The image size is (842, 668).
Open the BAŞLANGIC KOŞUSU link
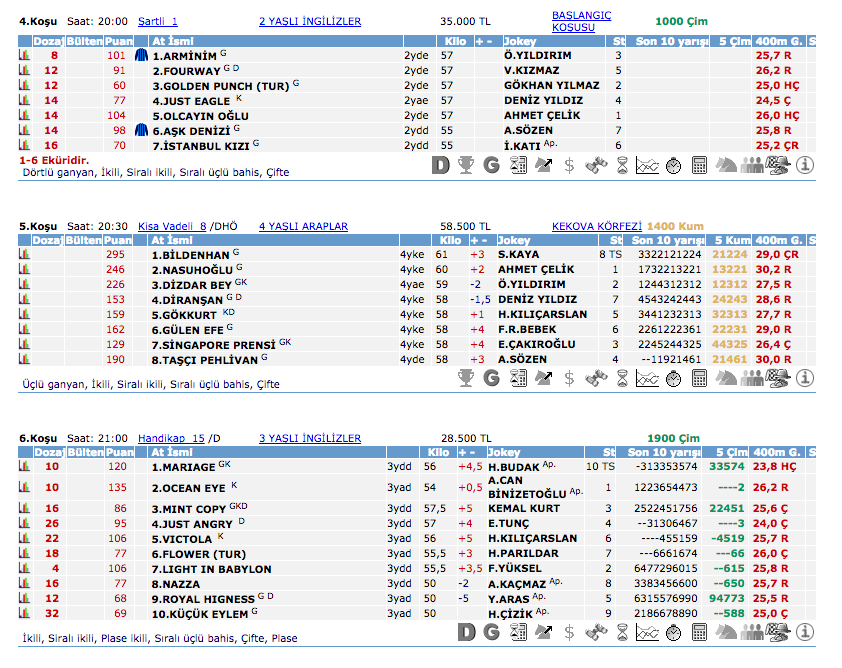(x=581, y=21)
